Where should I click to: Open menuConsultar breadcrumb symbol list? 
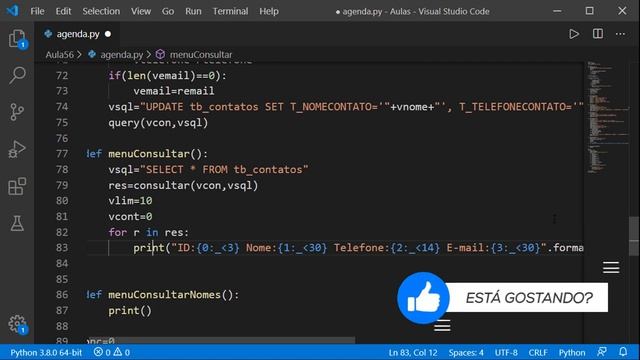point(201,55)
